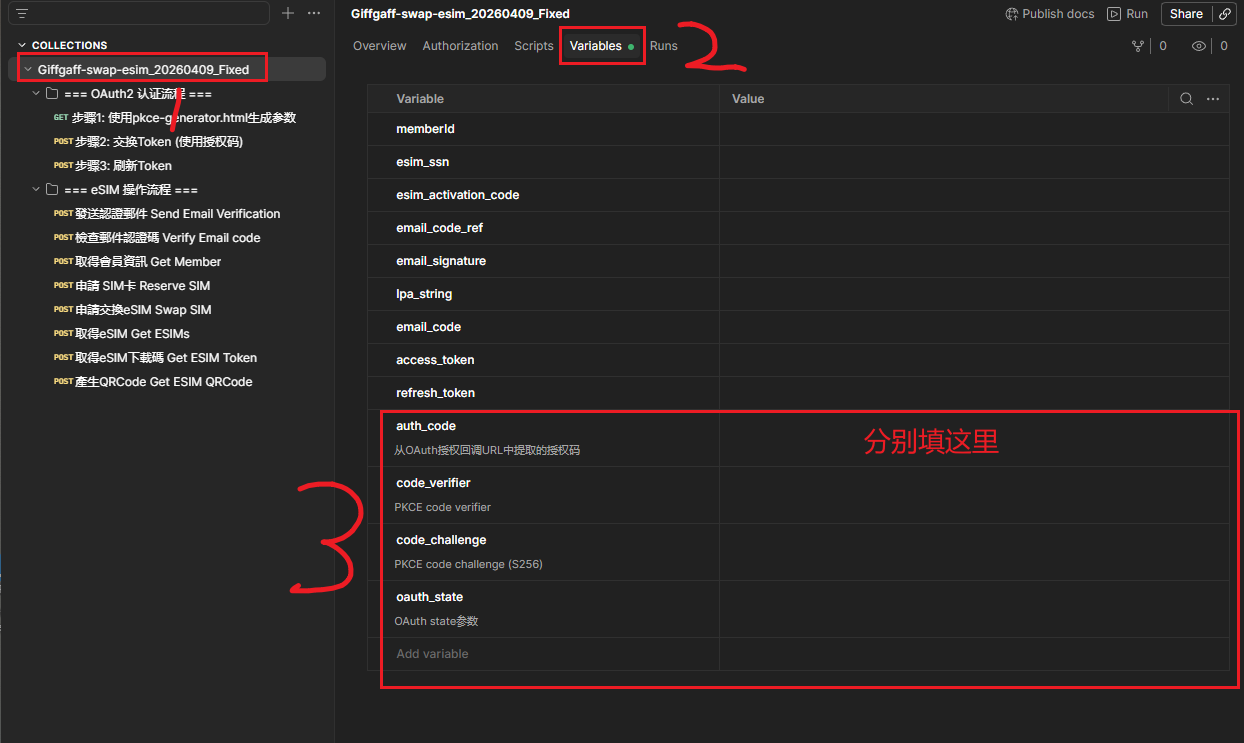The image size is (1244, 743).
Task: Click the fork count icon
Action: pos(1137,46)
